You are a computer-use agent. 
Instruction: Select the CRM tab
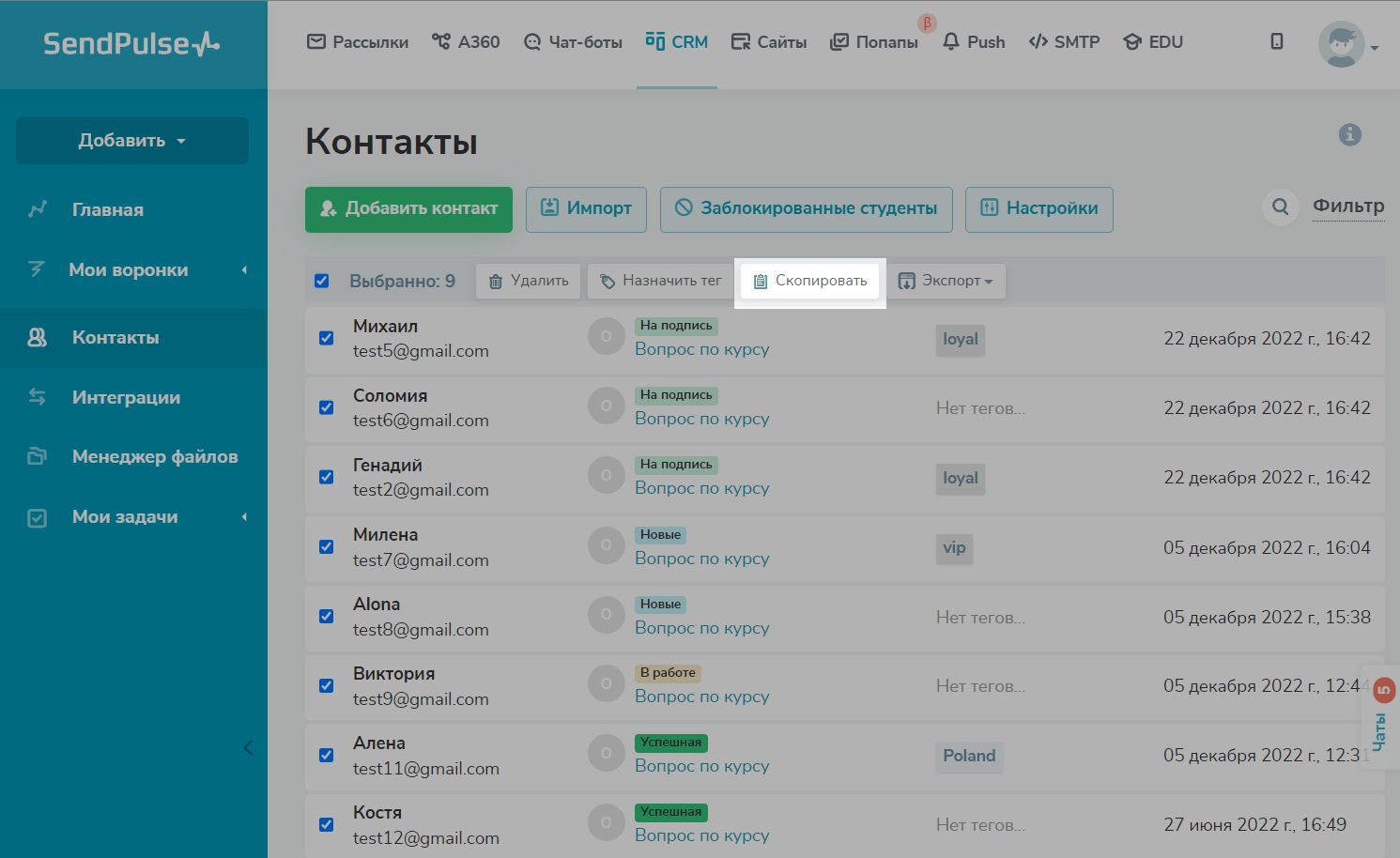tap(677, 42)
